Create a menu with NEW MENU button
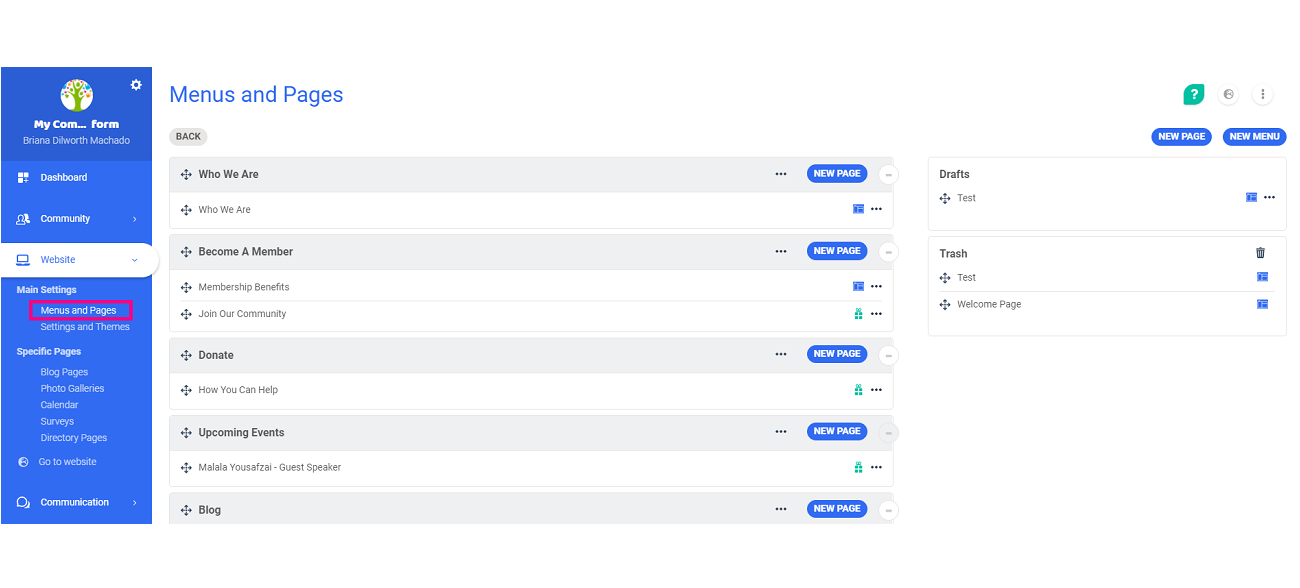The image size is (1300, 588). point(1254,136)
